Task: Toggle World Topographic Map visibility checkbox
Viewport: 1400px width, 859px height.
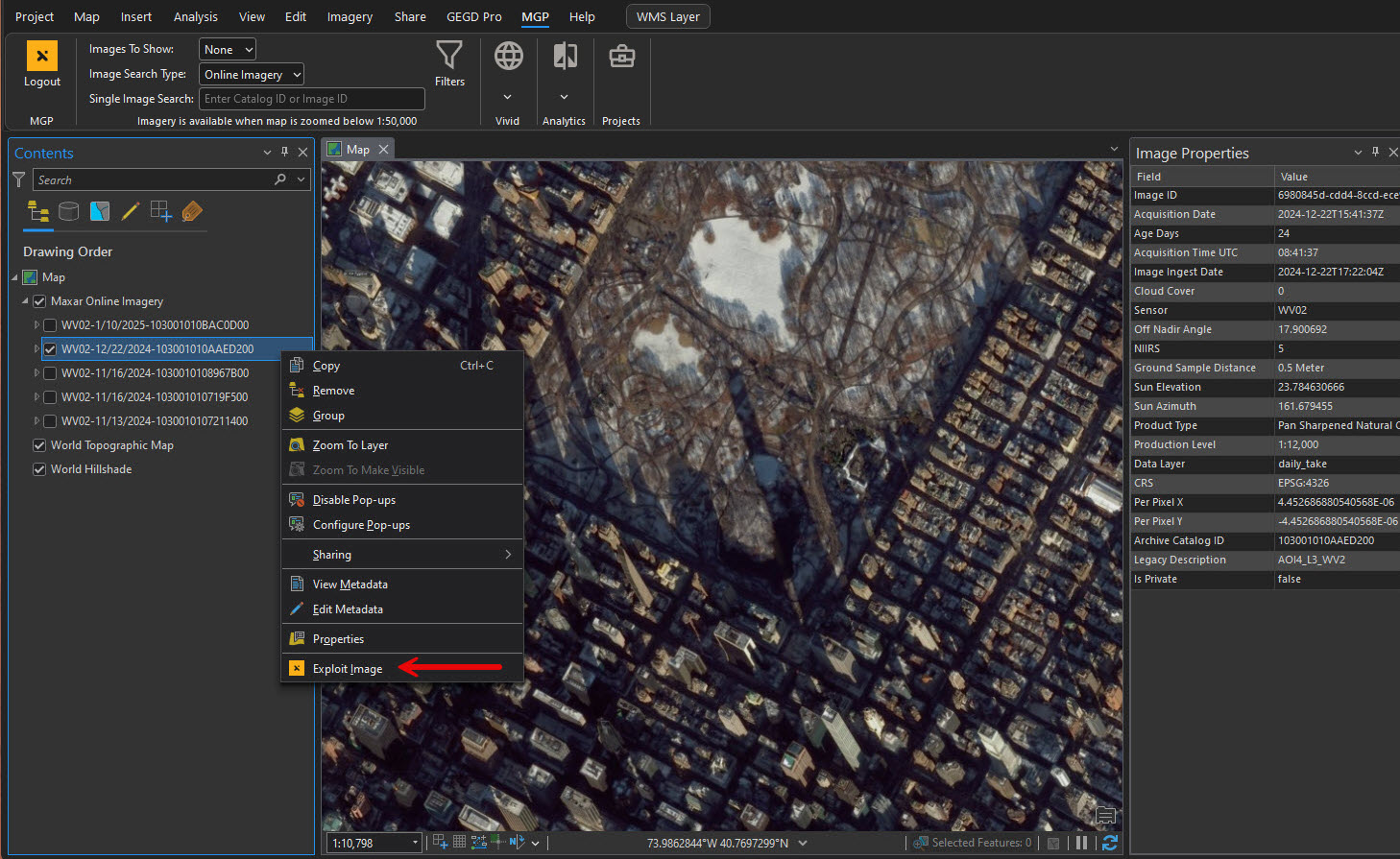Action: tap(39, 445)
